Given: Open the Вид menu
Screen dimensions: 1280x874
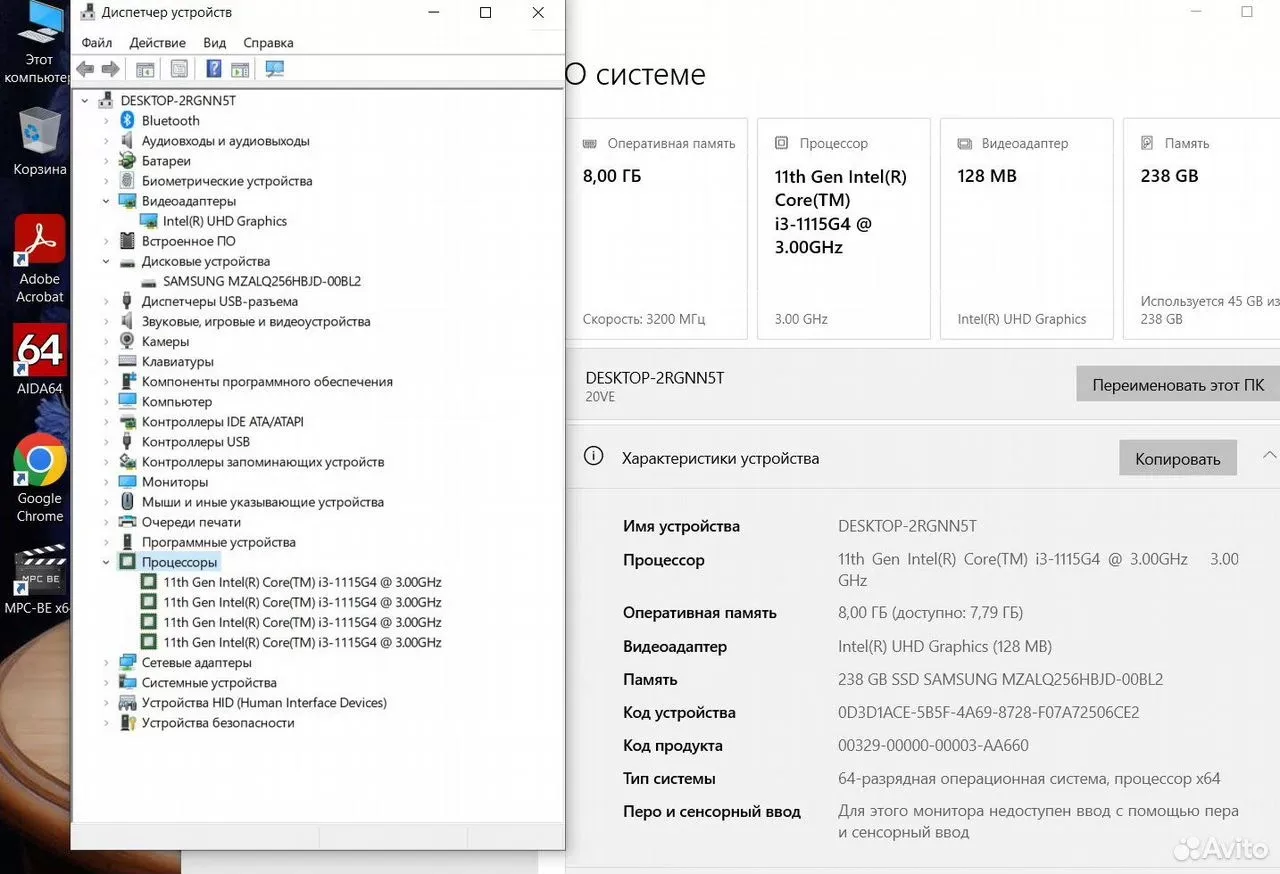Looking at the screenshot, I should tap(215, 43).
